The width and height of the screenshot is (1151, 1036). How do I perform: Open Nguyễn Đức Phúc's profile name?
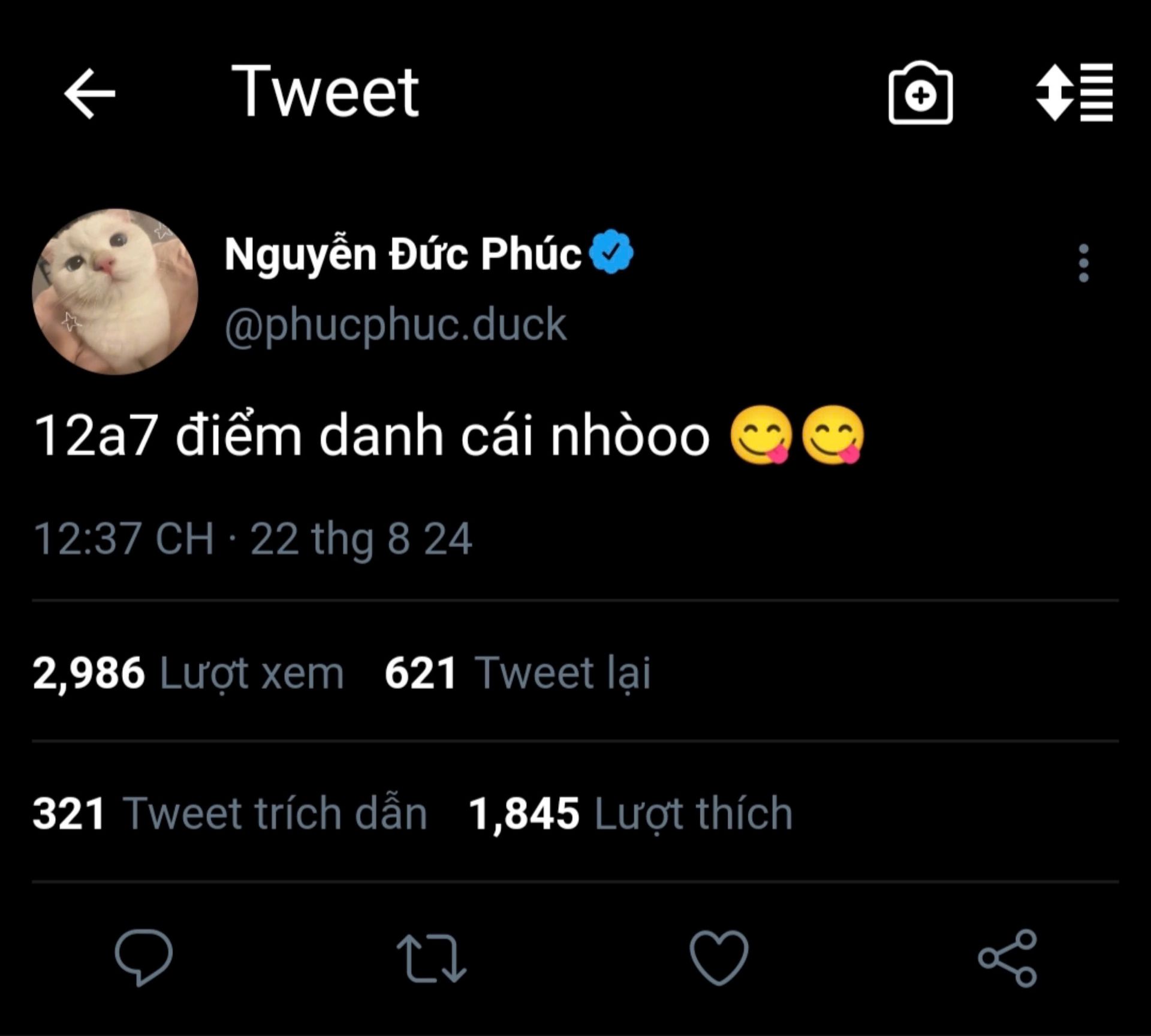point(403,254)
